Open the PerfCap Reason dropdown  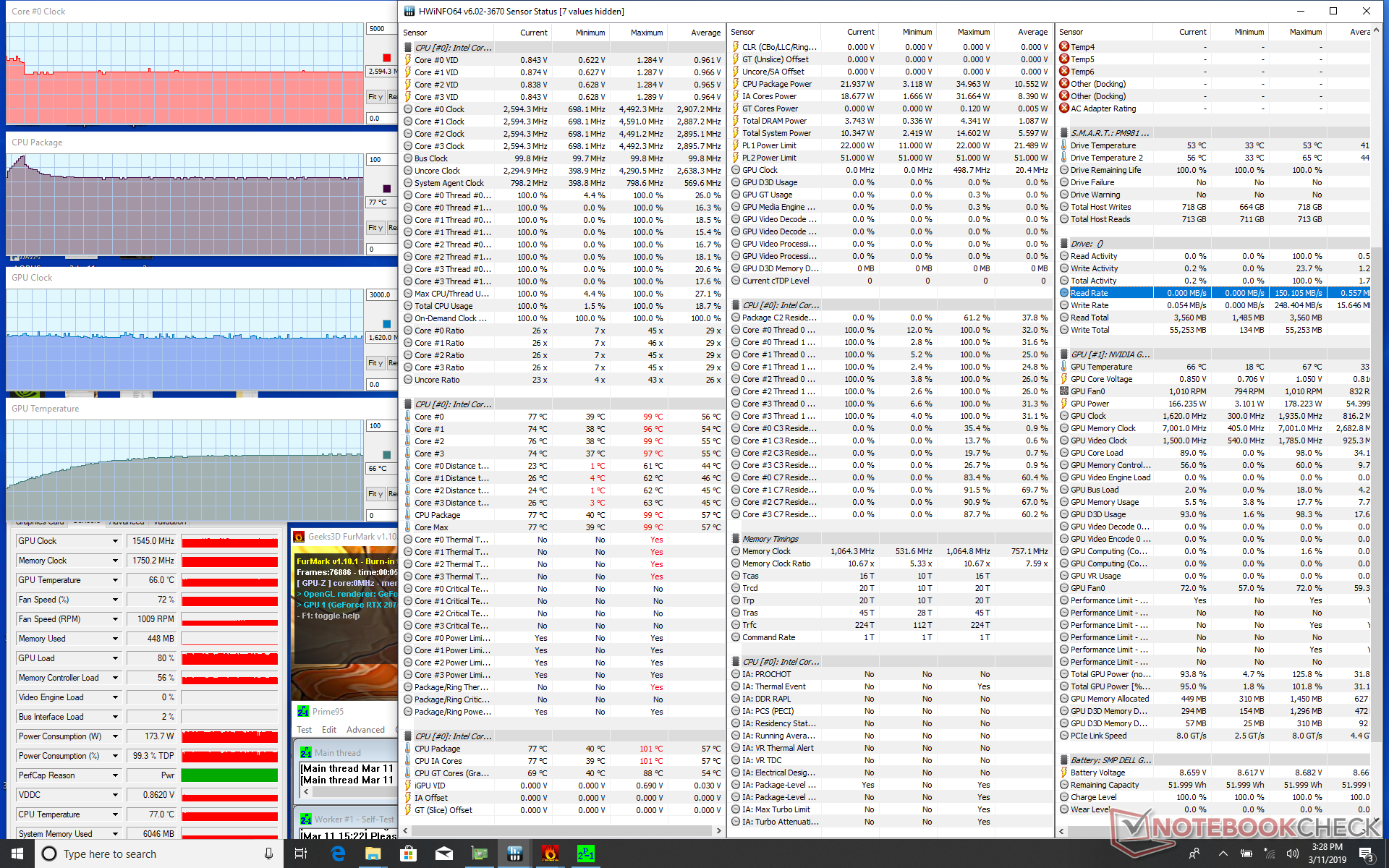pyautogui.click(x=115, y=775)
